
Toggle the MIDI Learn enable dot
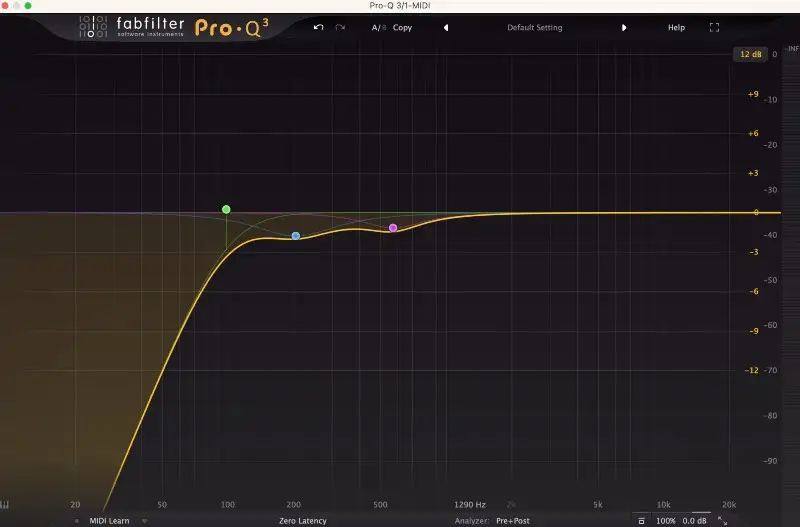click(77, 521)
